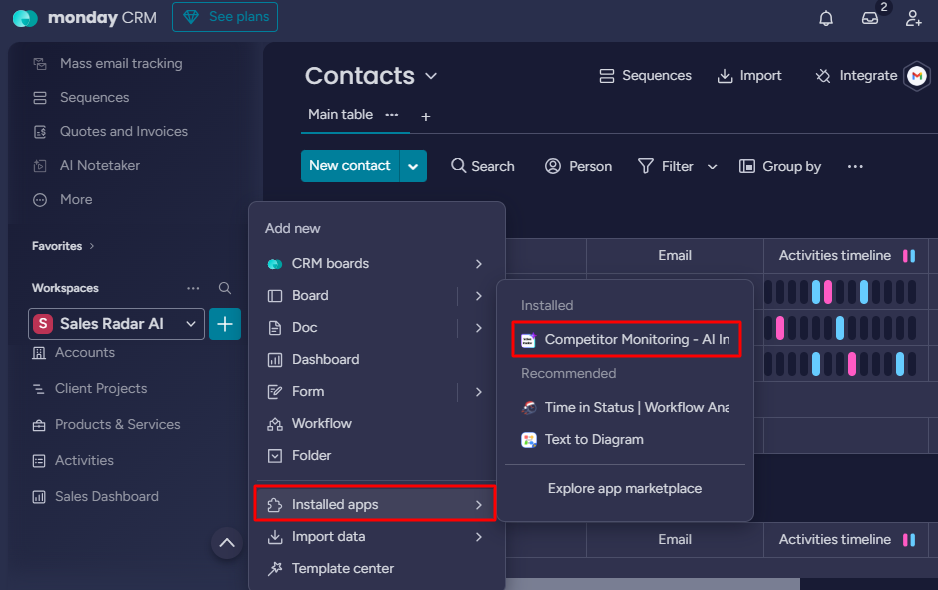Add a new view with plus

425,117
